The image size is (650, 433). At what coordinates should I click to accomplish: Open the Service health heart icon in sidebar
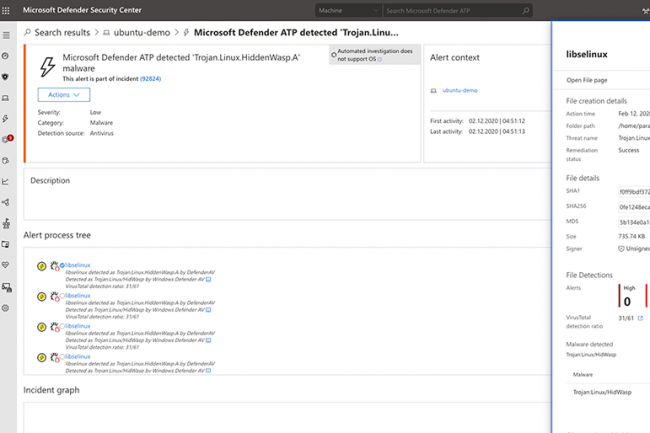pos(5,265)
